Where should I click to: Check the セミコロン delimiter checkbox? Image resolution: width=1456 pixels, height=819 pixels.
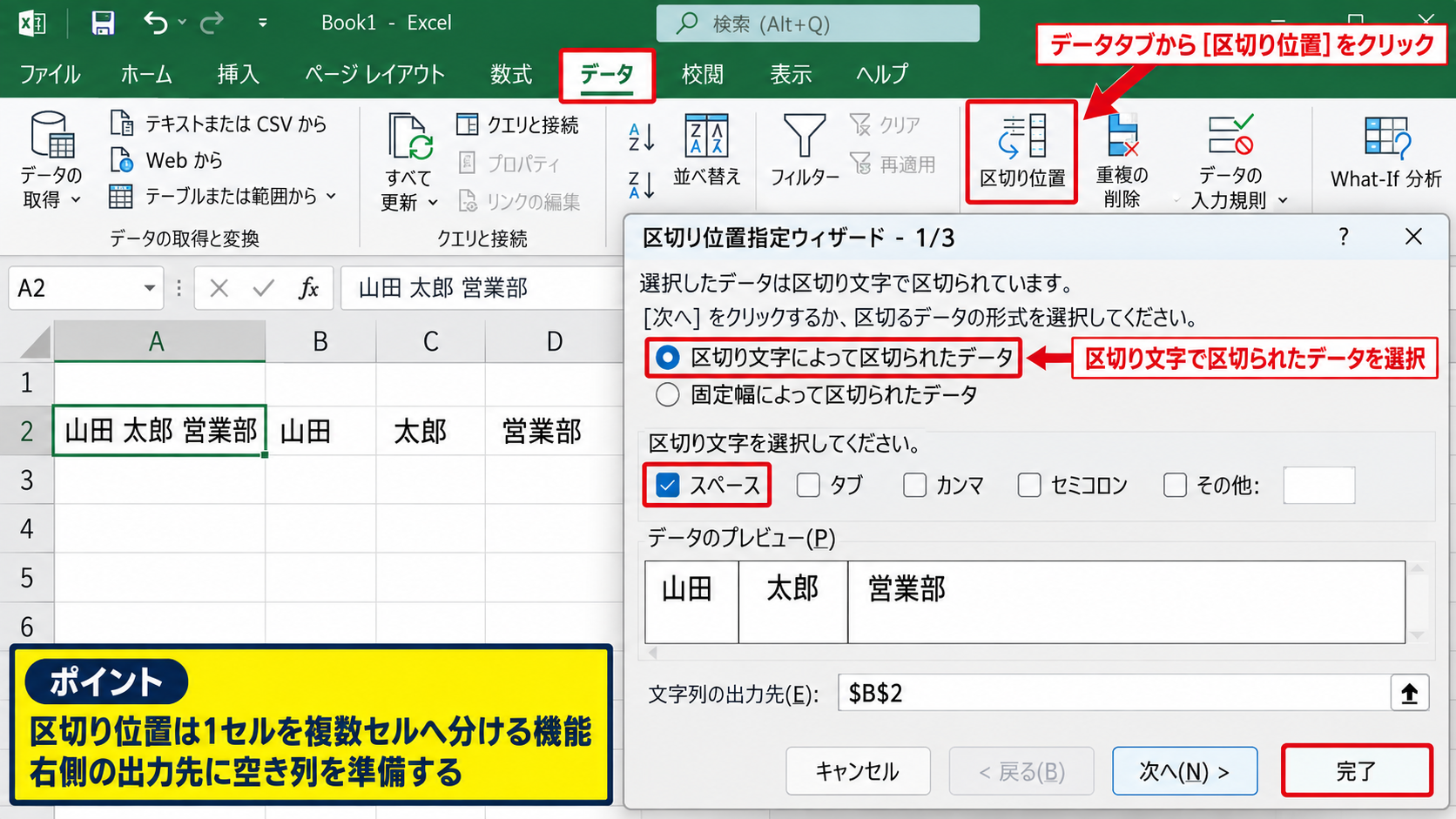point(1029,485)
